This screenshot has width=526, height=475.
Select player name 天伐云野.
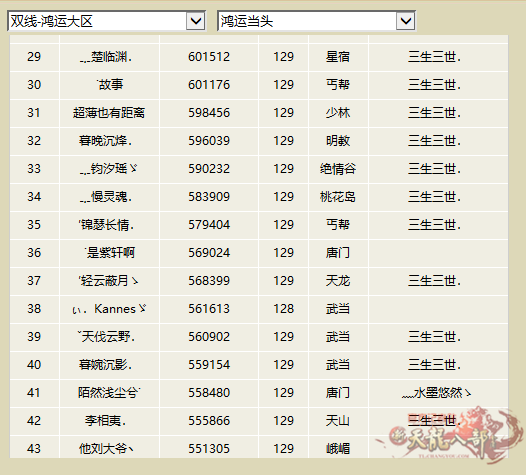(x=106, y=337)
